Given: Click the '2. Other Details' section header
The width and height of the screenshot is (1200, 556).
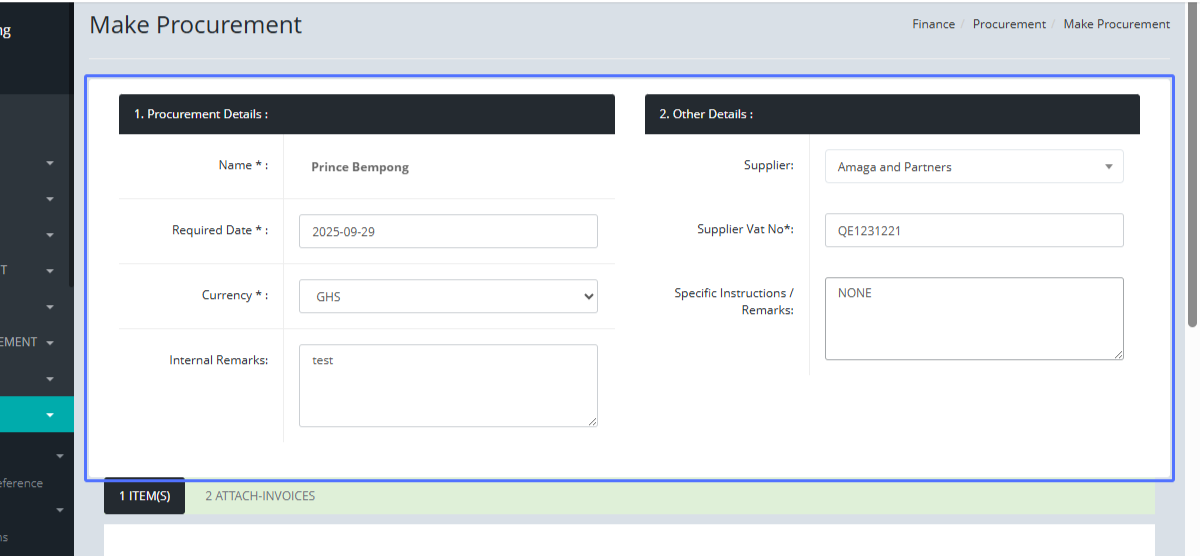Looking at the screenshot, I should click(892, 114).
